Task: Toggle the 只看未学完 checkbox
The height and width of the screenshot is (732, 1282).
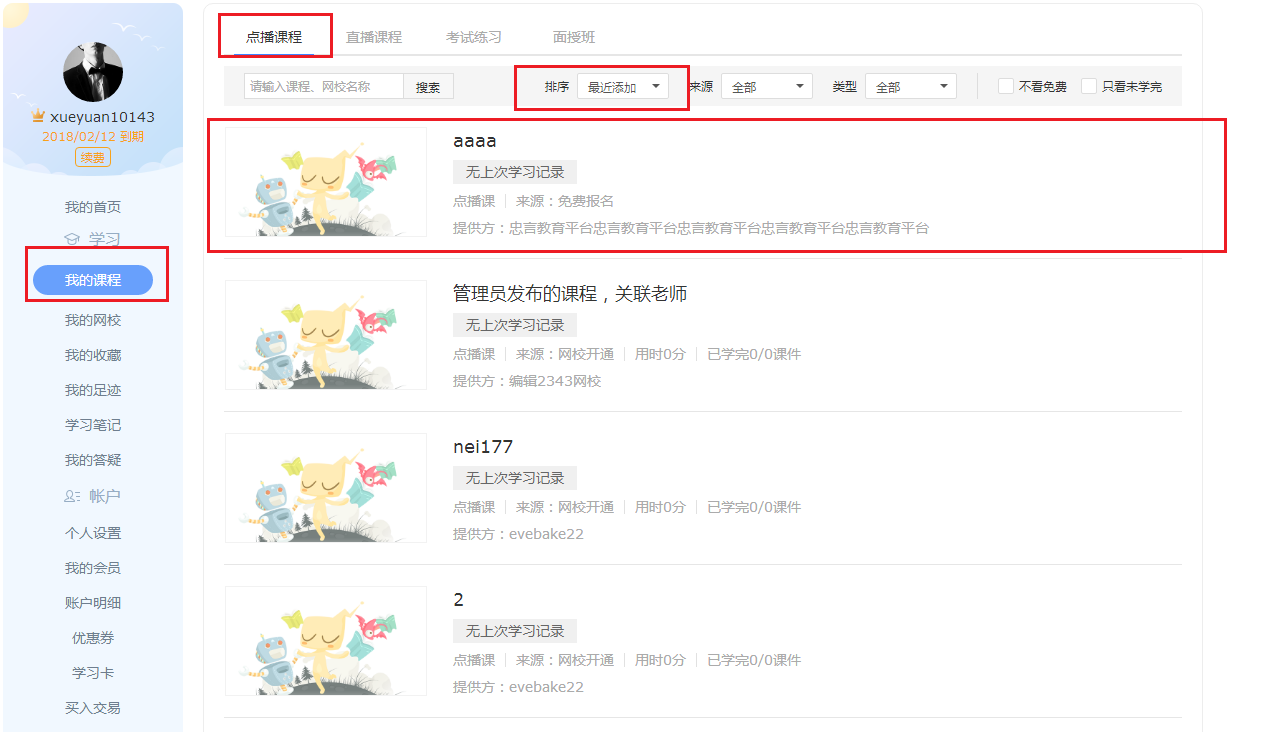Action: point(1089,87)
